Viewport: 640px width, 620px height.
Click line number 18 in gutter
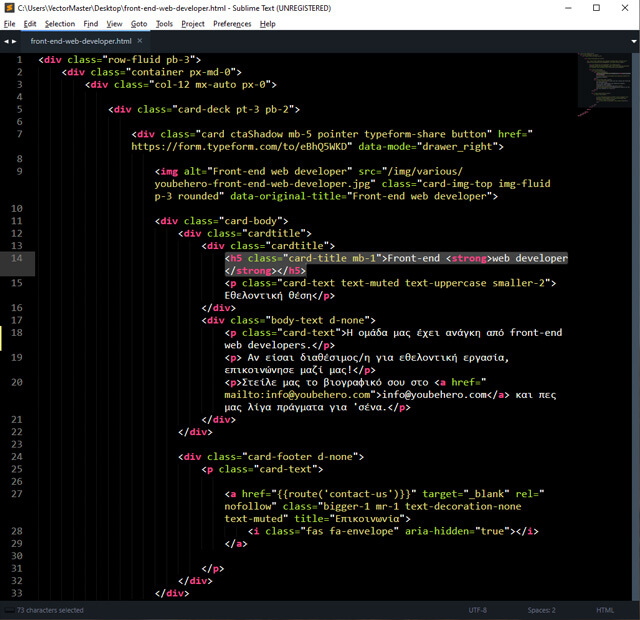[x=17, y=332]
